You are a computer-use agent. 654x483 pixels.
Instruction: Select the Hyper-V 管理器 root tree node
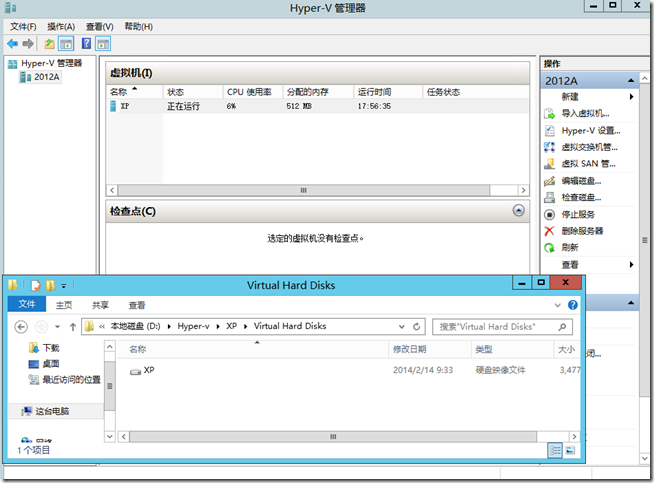(51, 63)
